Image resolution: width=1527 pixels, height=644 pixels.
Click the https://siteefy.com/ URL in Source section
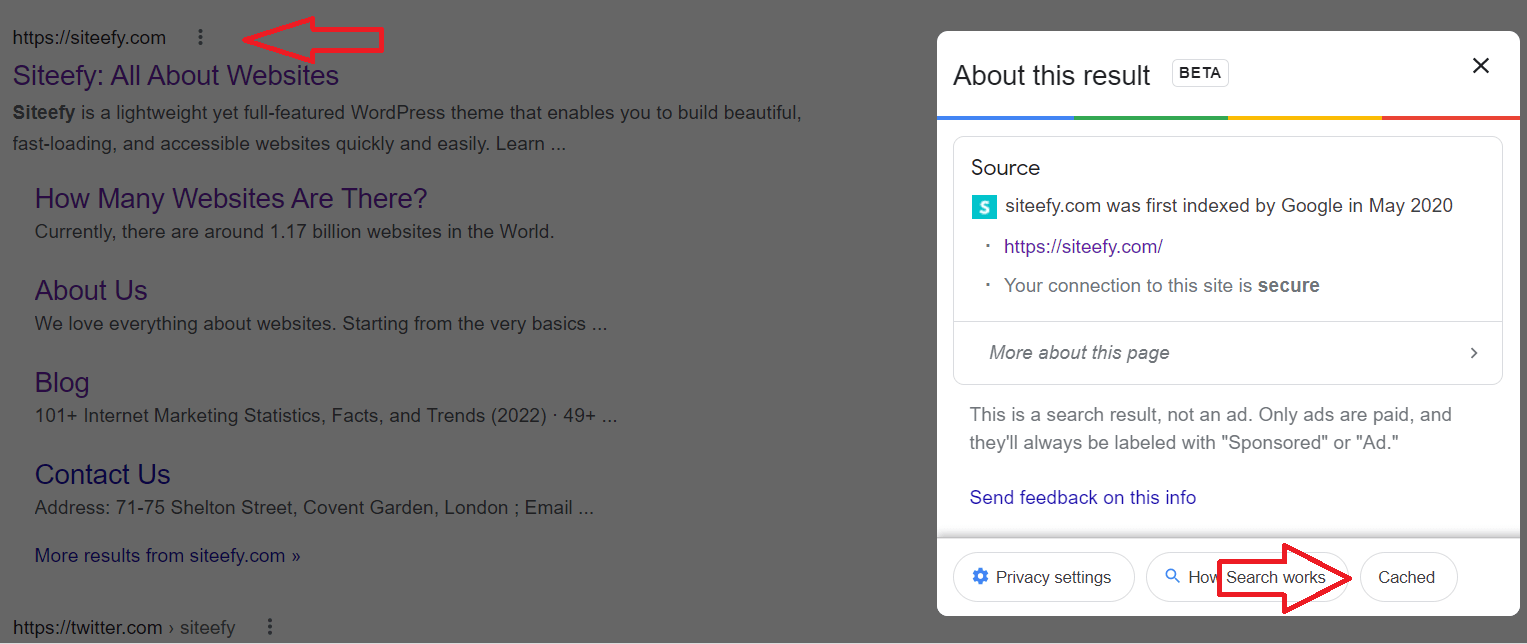1083,246
